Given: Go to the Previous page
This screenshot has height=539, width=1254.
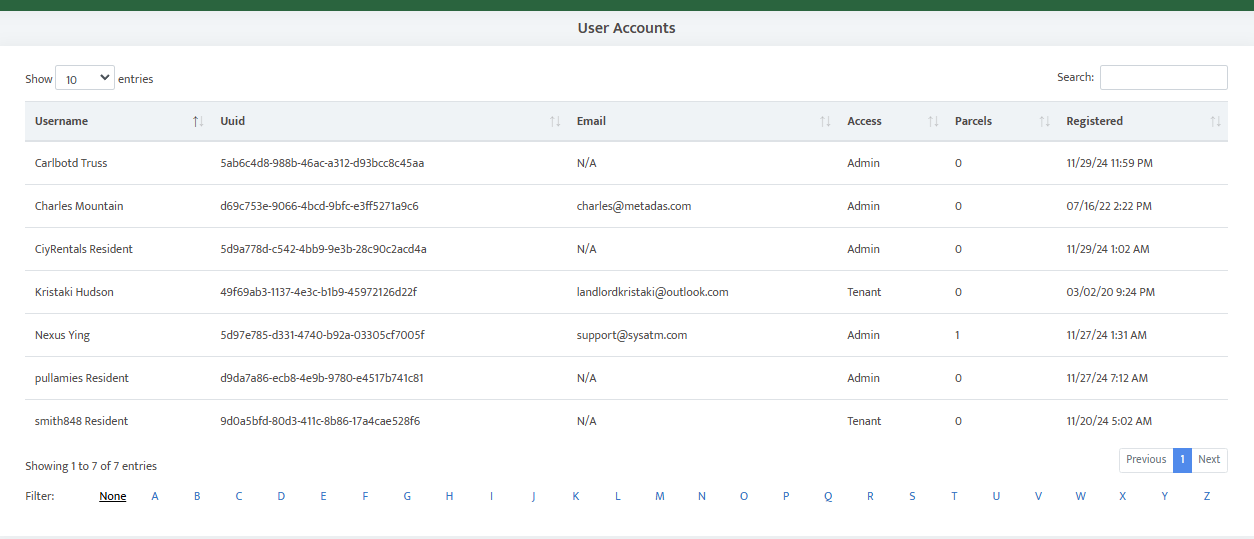Looking at the screenshot, I should 1145,459.
